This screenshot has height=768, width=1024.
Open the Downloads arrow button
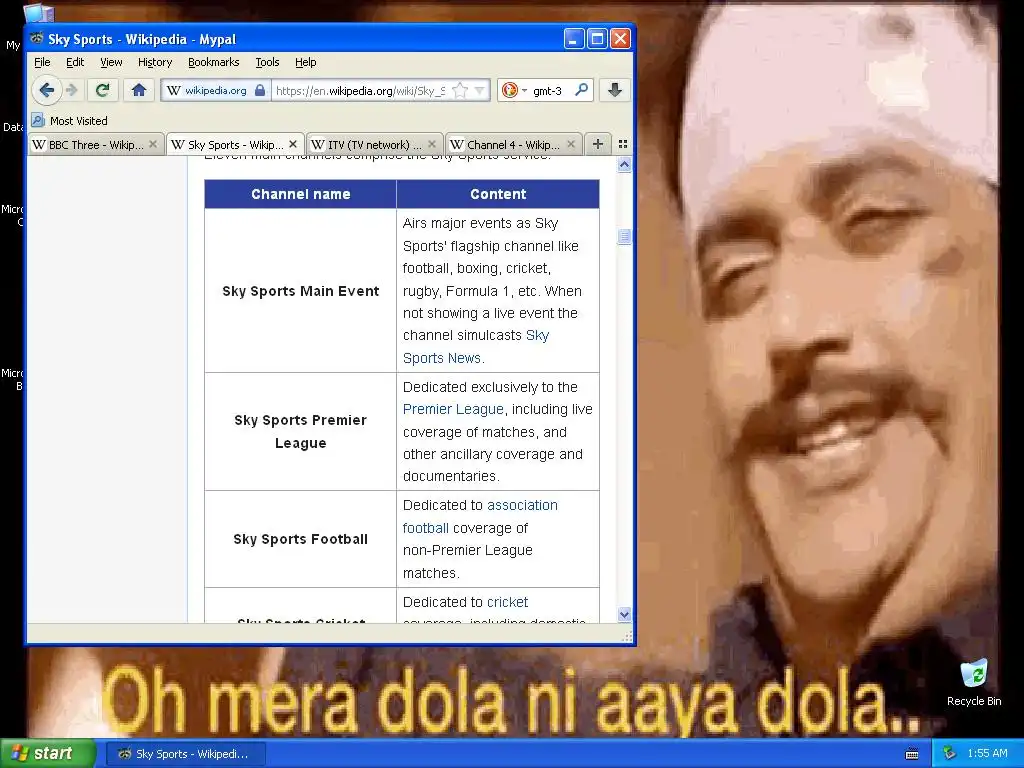tap(615, 90)
